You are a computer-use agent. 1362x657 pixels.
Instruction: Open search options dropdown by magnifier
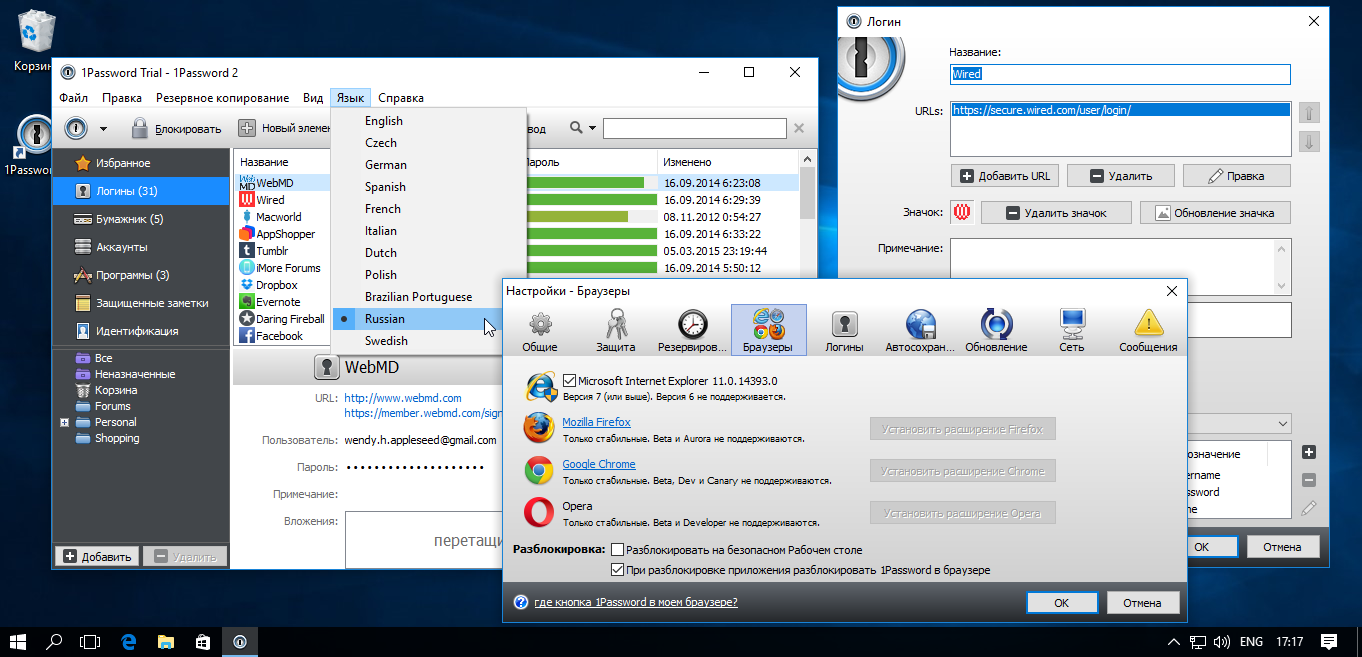click(x=592, y=128)
